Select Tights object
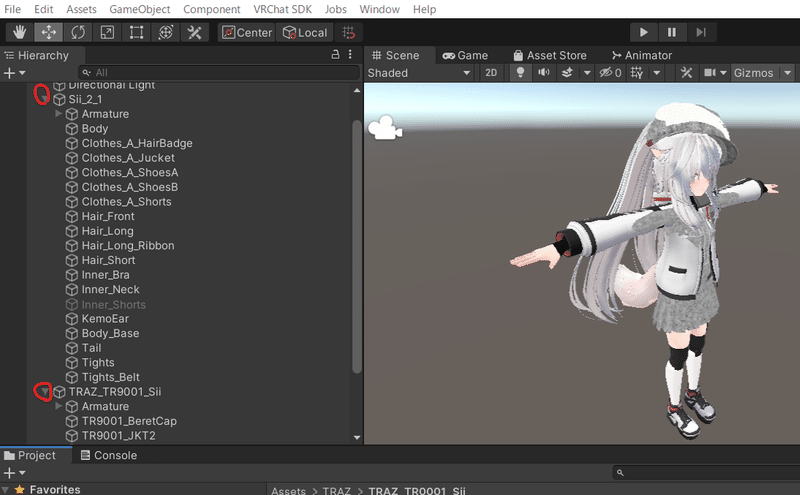800x495 pixels. (98, 363)
